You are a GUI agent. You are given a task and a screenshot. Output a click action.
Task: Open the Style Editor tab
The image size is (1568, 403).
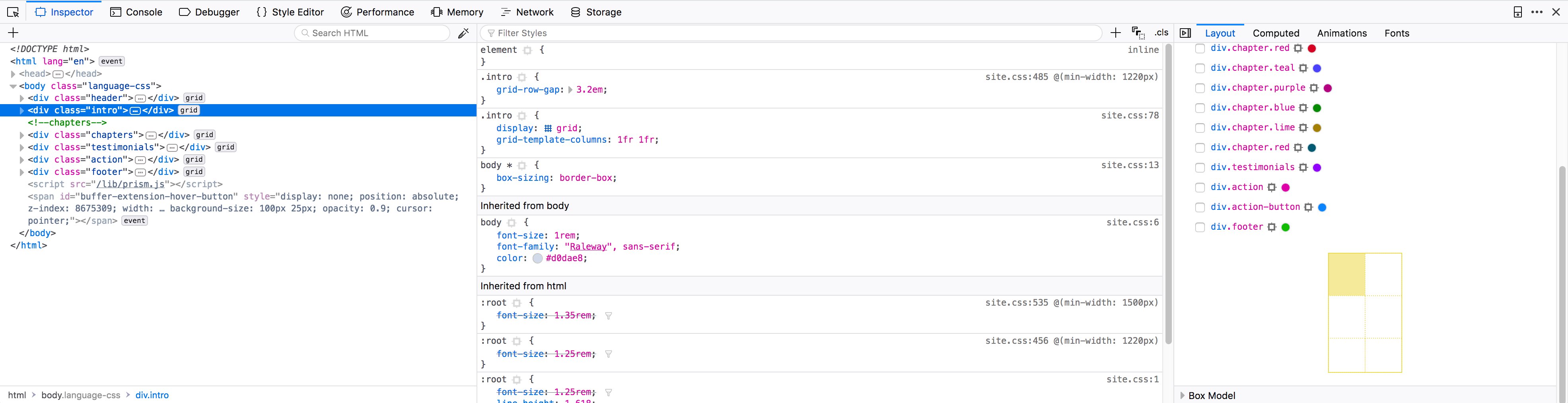tap(290, 12)
